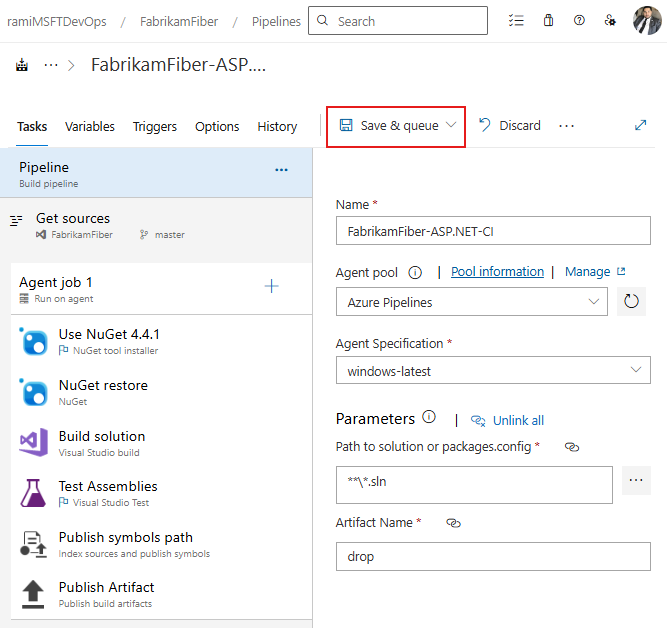
Task: Open user settings icon in header
Action: click(610, 20)
